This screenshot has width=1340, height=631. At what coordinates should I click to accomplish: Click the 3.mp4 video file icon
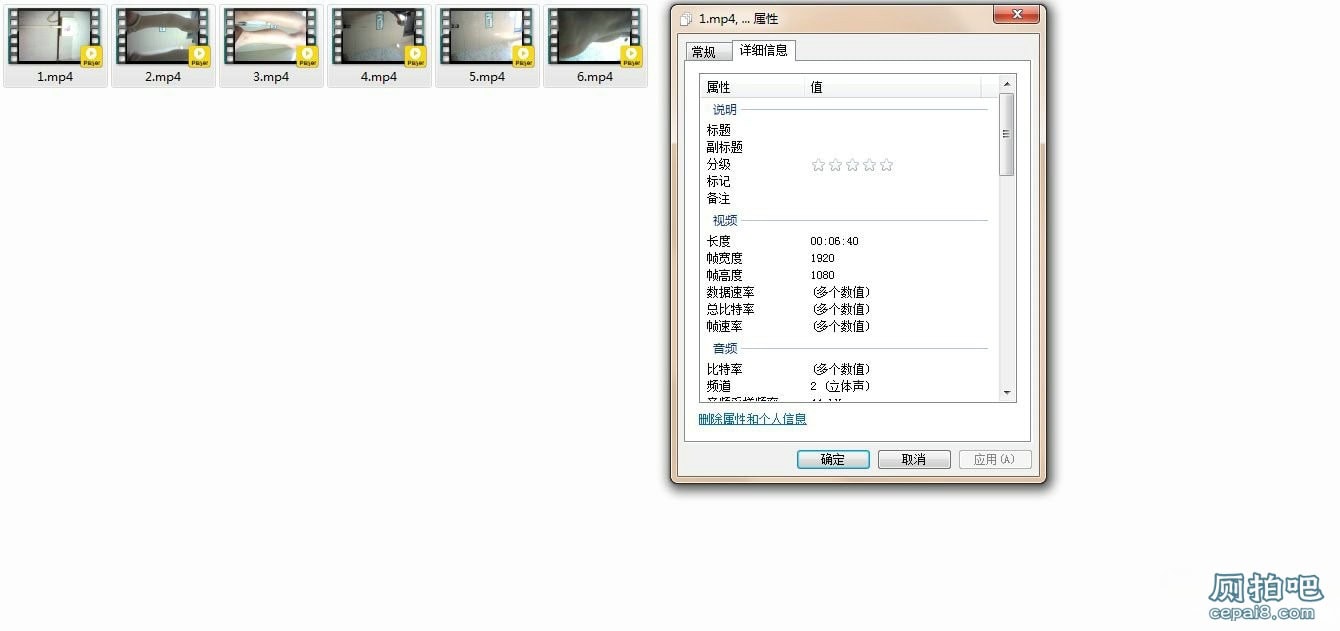[x=271, y=38]
